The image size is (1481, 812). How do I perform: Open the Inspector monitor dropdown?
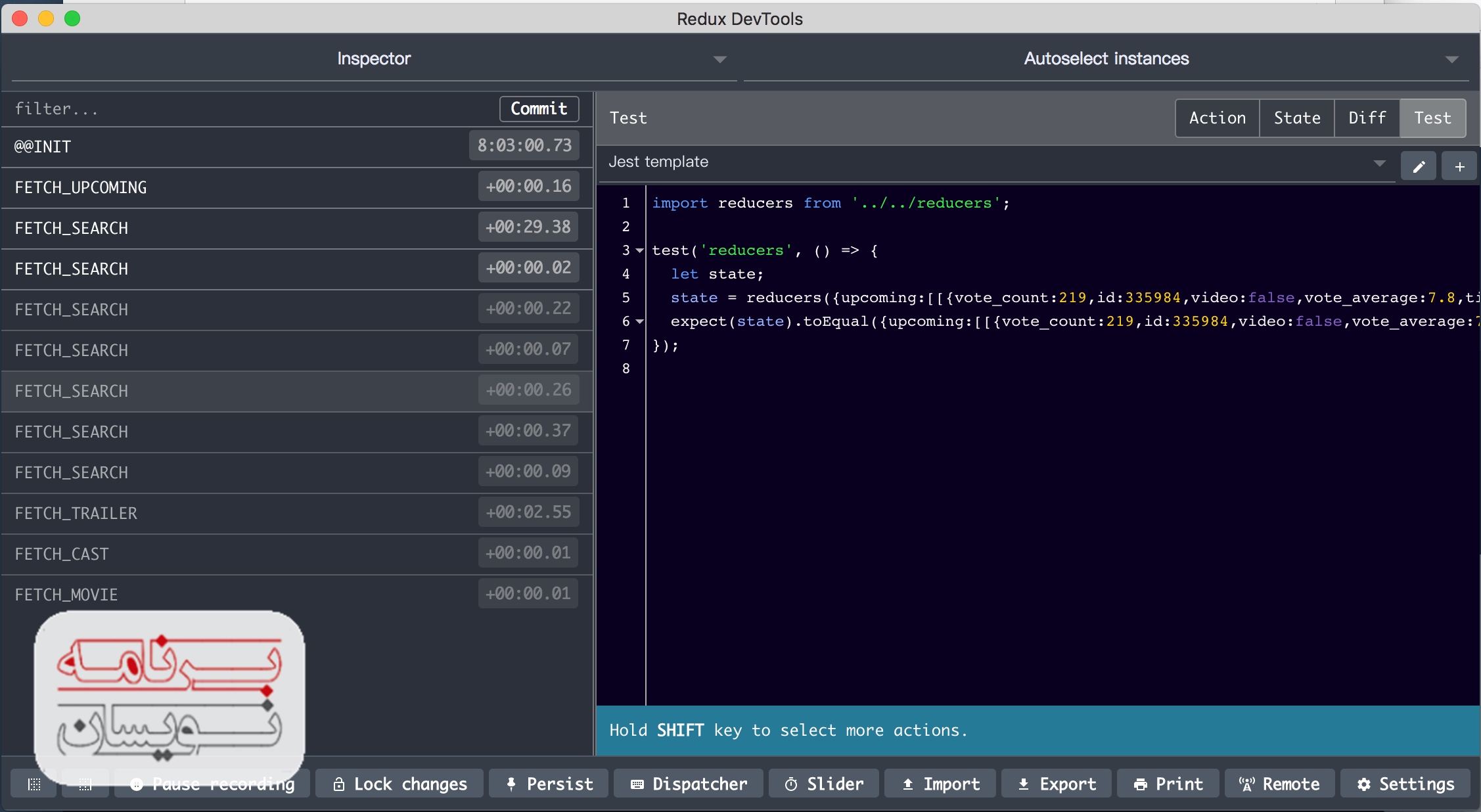373,59
